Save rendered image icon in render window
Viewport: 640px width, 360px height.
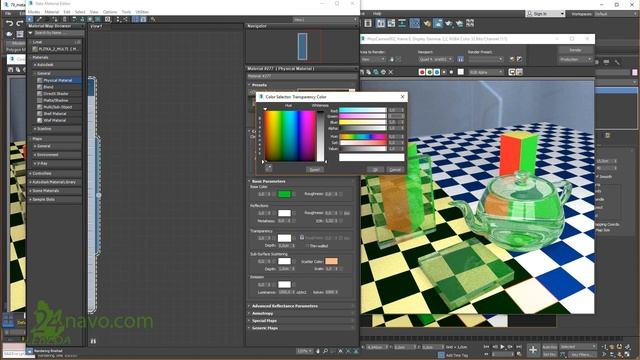(x=362, y=72)
